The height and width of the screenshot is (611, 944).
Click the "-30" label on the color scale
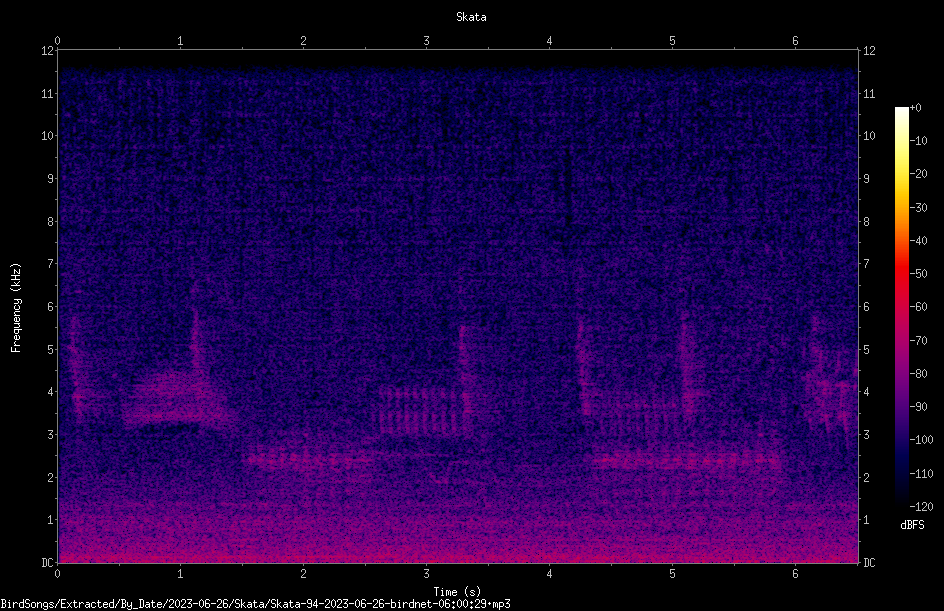[x=918, y=208]
